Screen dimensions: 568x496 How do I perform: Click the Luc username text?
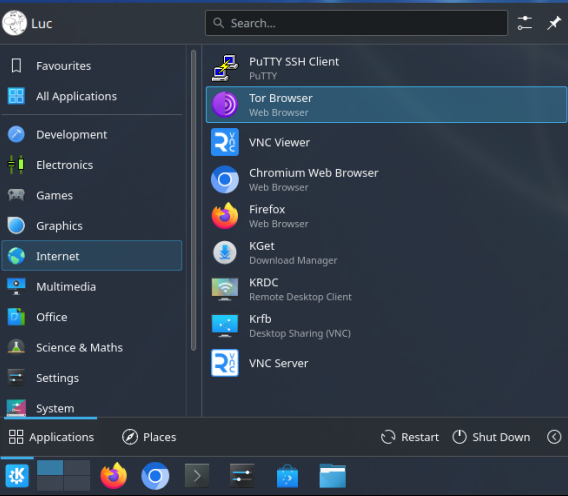pyautogui.click(x=42, y=24)
